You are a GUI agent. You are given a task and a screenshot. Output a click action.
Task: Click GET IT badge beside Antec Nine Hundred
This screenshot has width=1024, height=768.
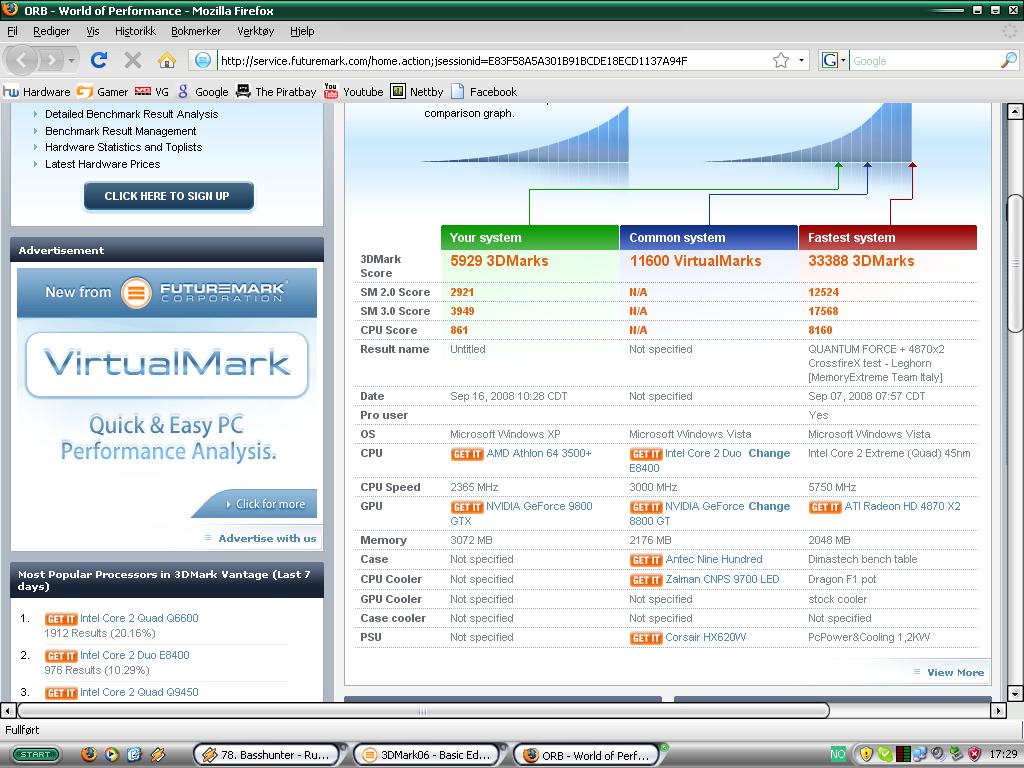[646, 560]
